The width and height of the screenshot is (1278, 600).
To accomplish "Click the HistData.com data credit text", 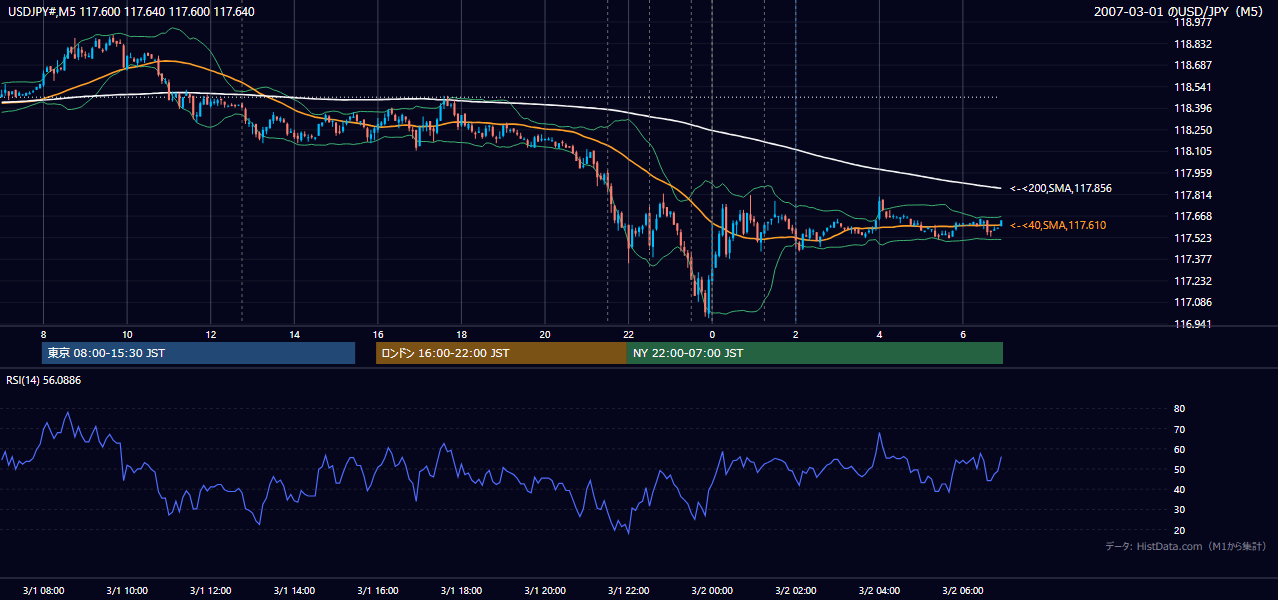I will click(1186, 546).
